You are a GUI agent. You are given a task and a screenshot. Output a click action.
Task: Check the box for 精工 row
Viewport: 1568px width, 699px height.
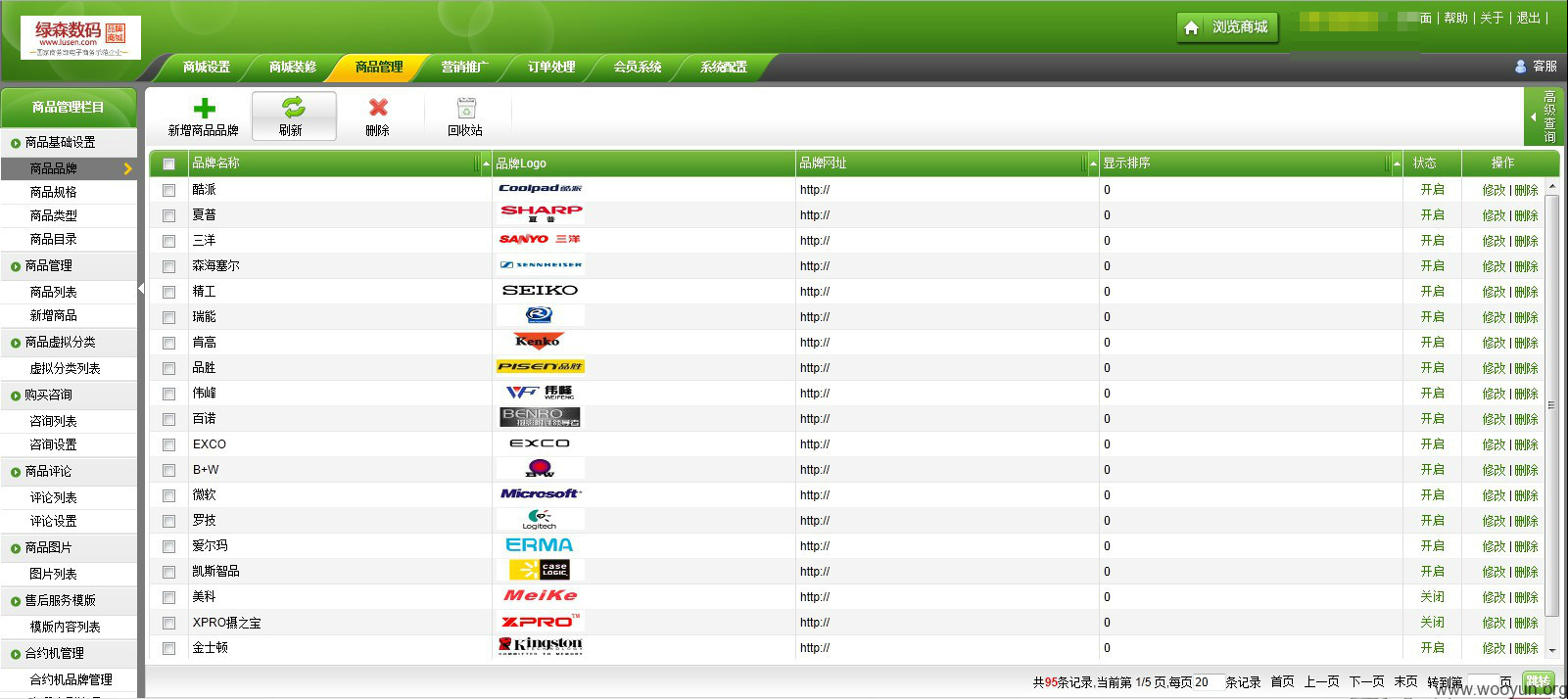(x=168, y=292)
